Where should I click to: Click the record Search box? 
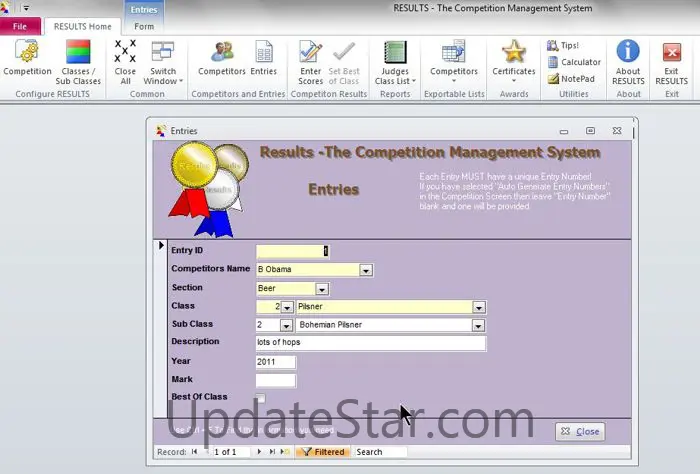coord(380,452)
